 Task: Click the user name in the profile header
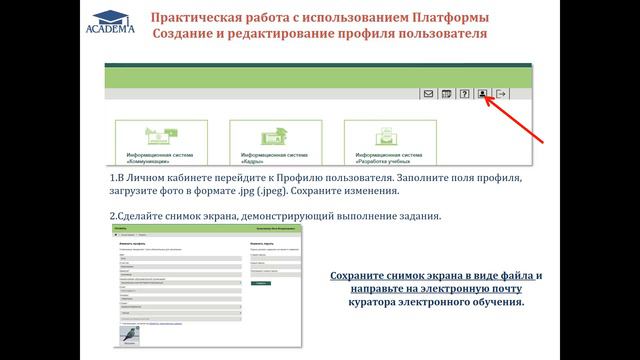[x=276, y=229]
